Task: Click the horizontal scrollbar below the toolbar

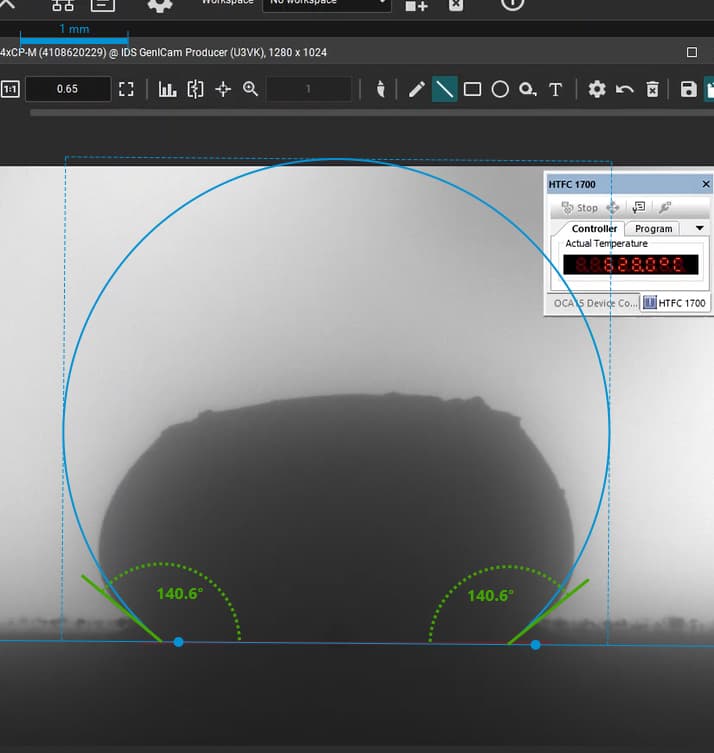Action: pos(372,112)
